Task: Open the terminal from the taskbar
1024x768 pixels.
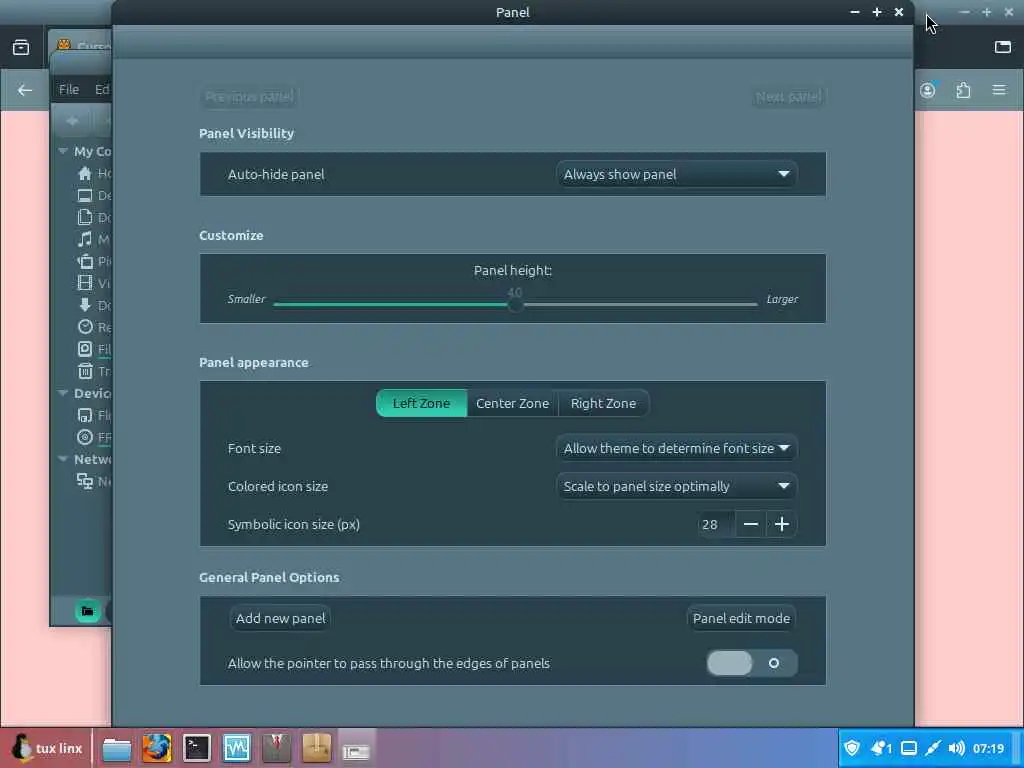Action: [x=197, y=748]
